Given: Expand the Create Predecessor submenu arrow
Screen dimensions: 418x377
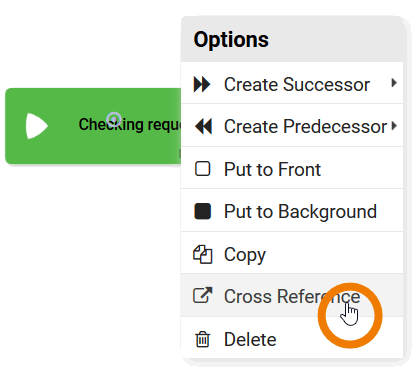Looking at the screenshot, I should [395, 126].
